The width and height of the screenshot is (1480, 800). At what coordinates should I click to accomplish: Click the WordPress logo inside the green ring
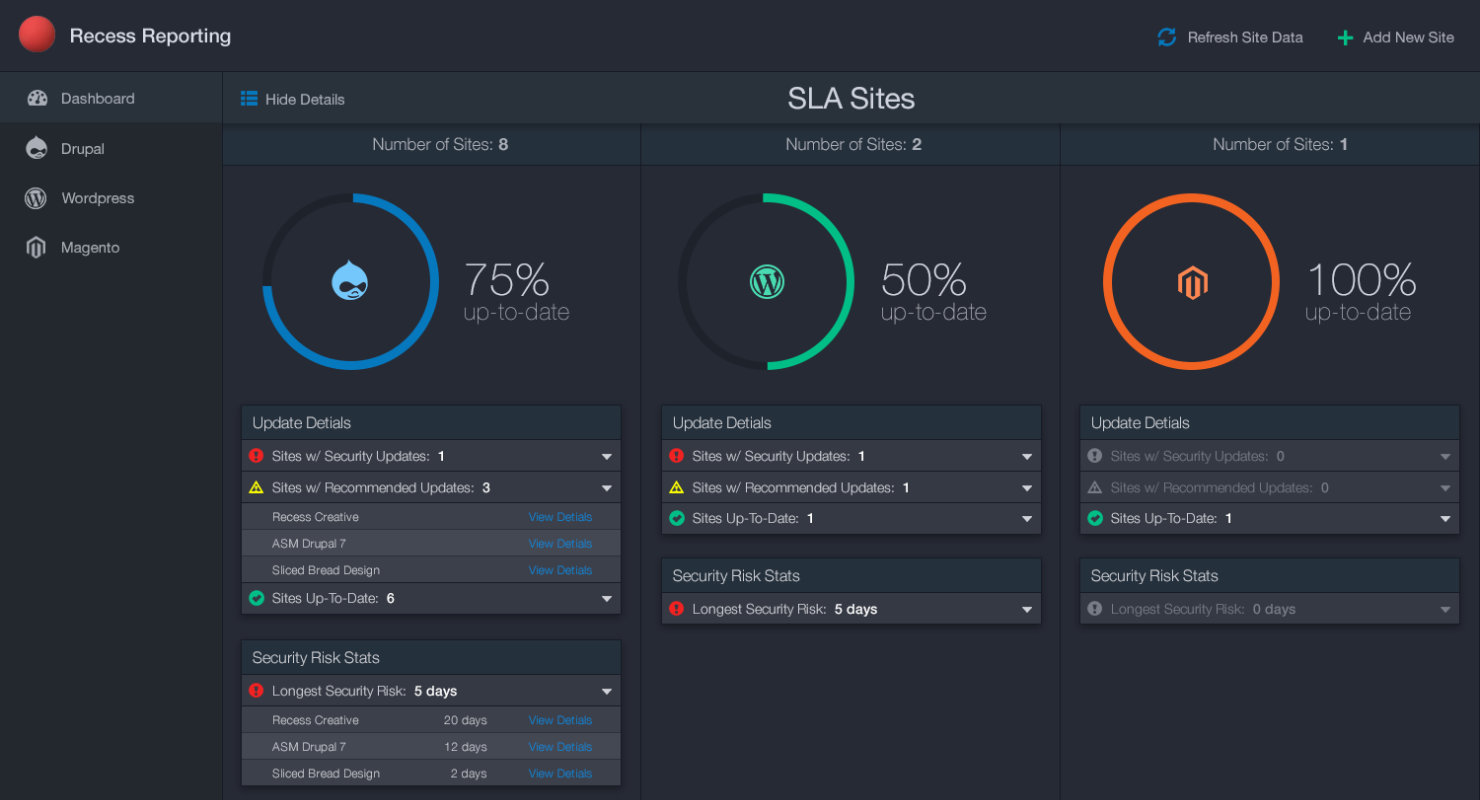coord(767,282)
